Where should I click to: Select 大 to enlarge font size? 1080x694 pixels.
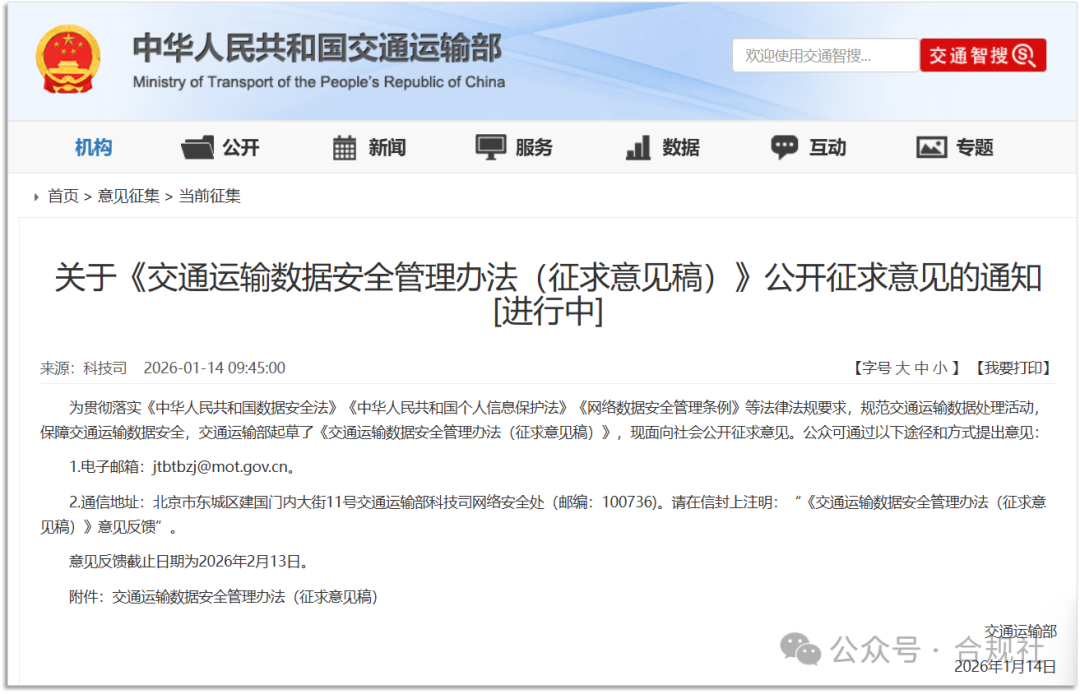pos(901,368)
